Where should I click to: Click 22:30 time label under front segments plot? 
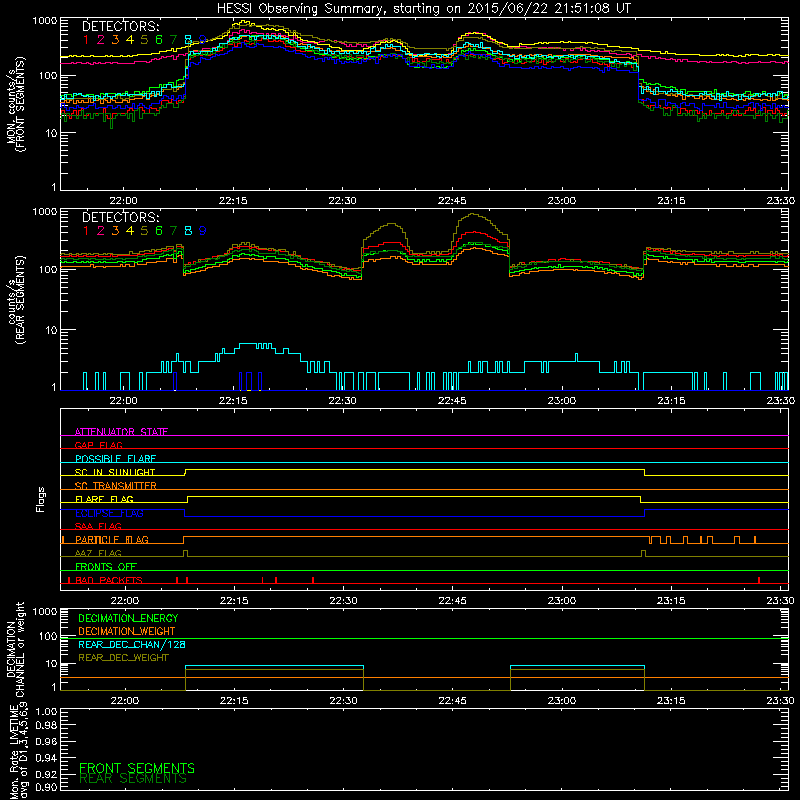[342, 201]
